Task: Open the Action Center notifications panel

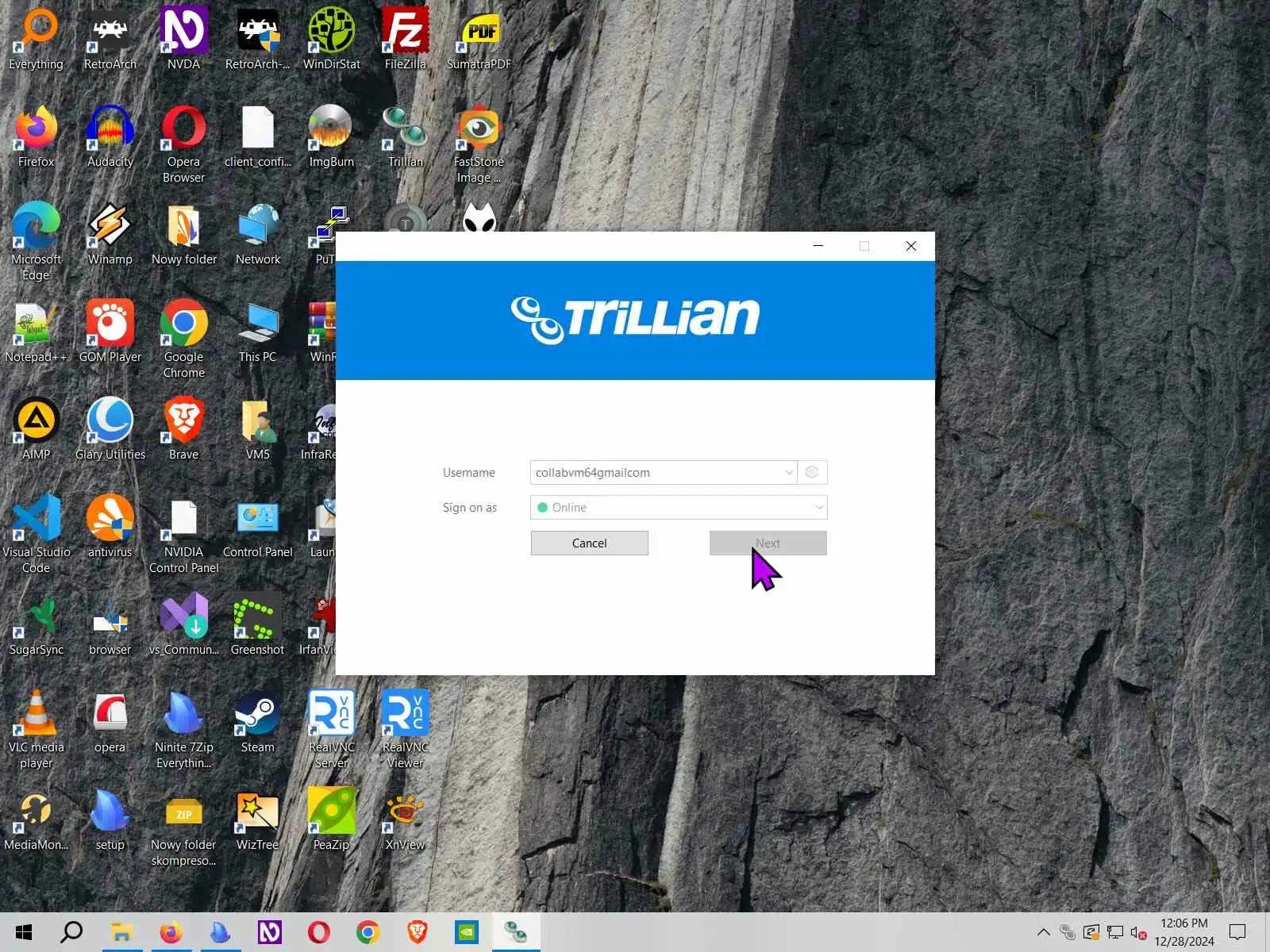Action: point(1237,932)
